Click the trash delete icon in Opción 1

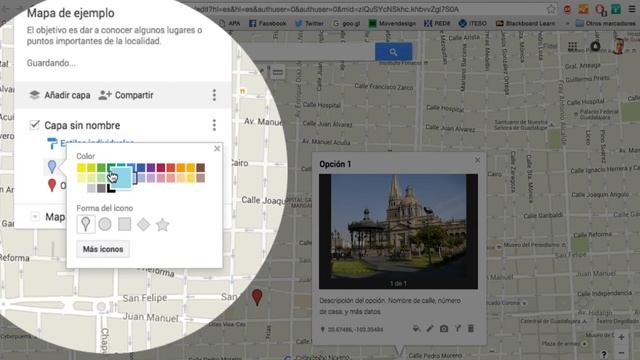click(471, 329)
